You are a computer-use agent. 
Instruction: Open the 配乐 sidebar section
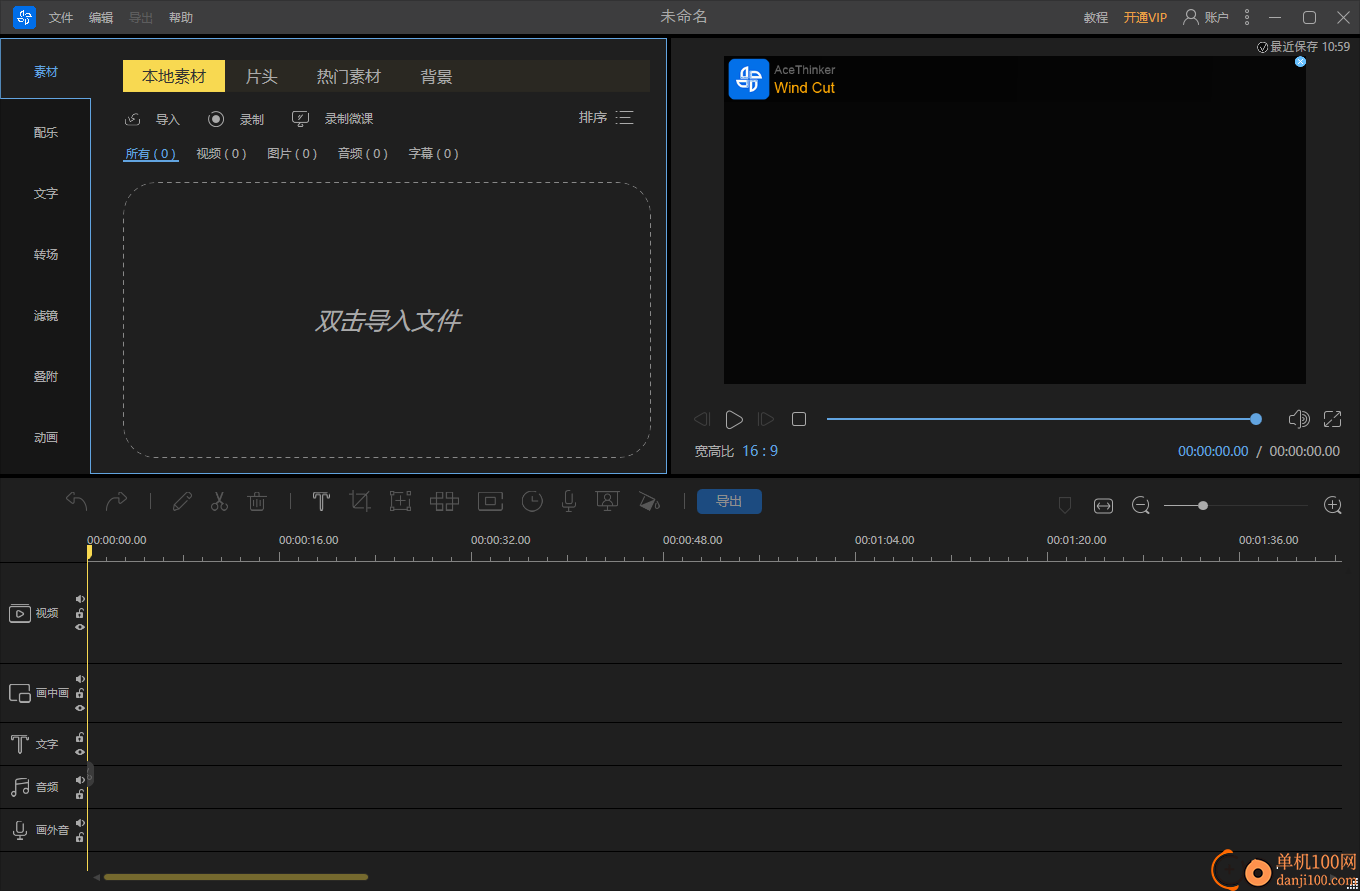[46, 133]
